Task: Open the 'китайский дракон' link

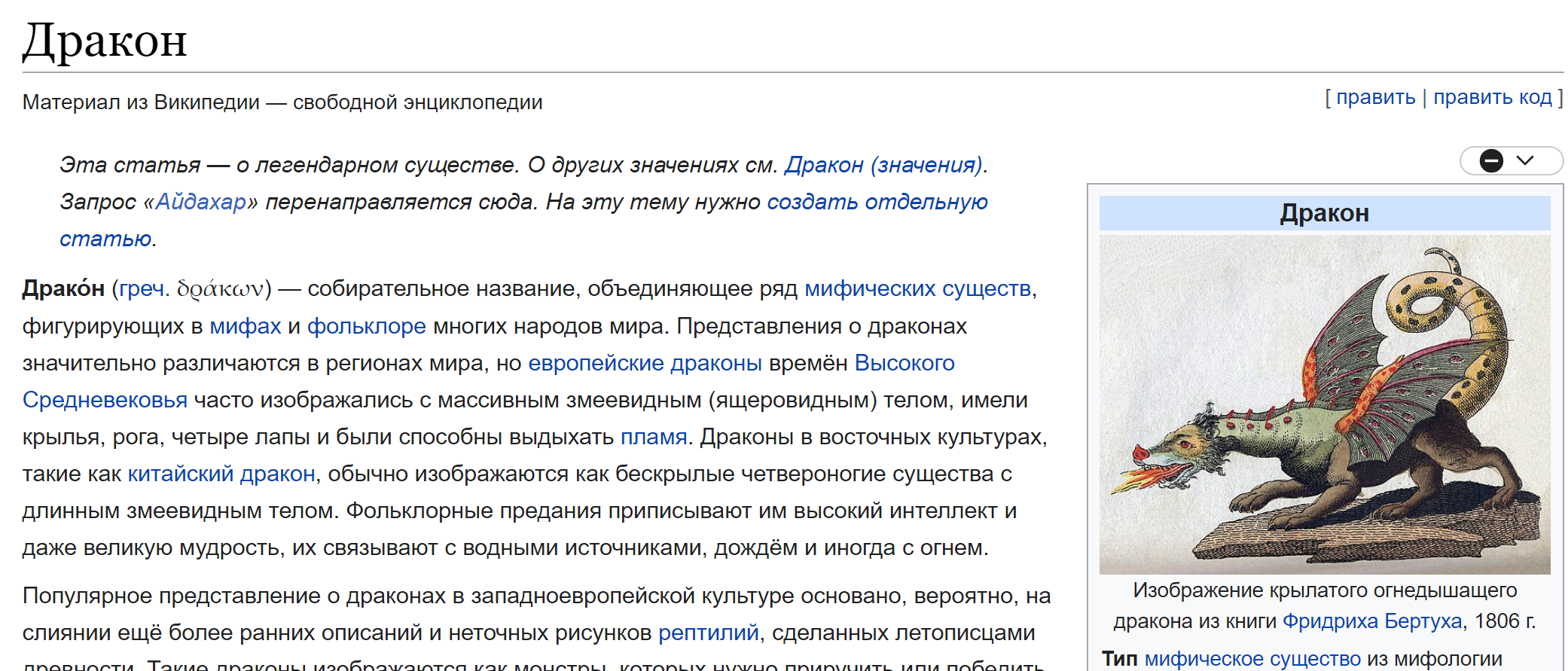Action: 221,474
